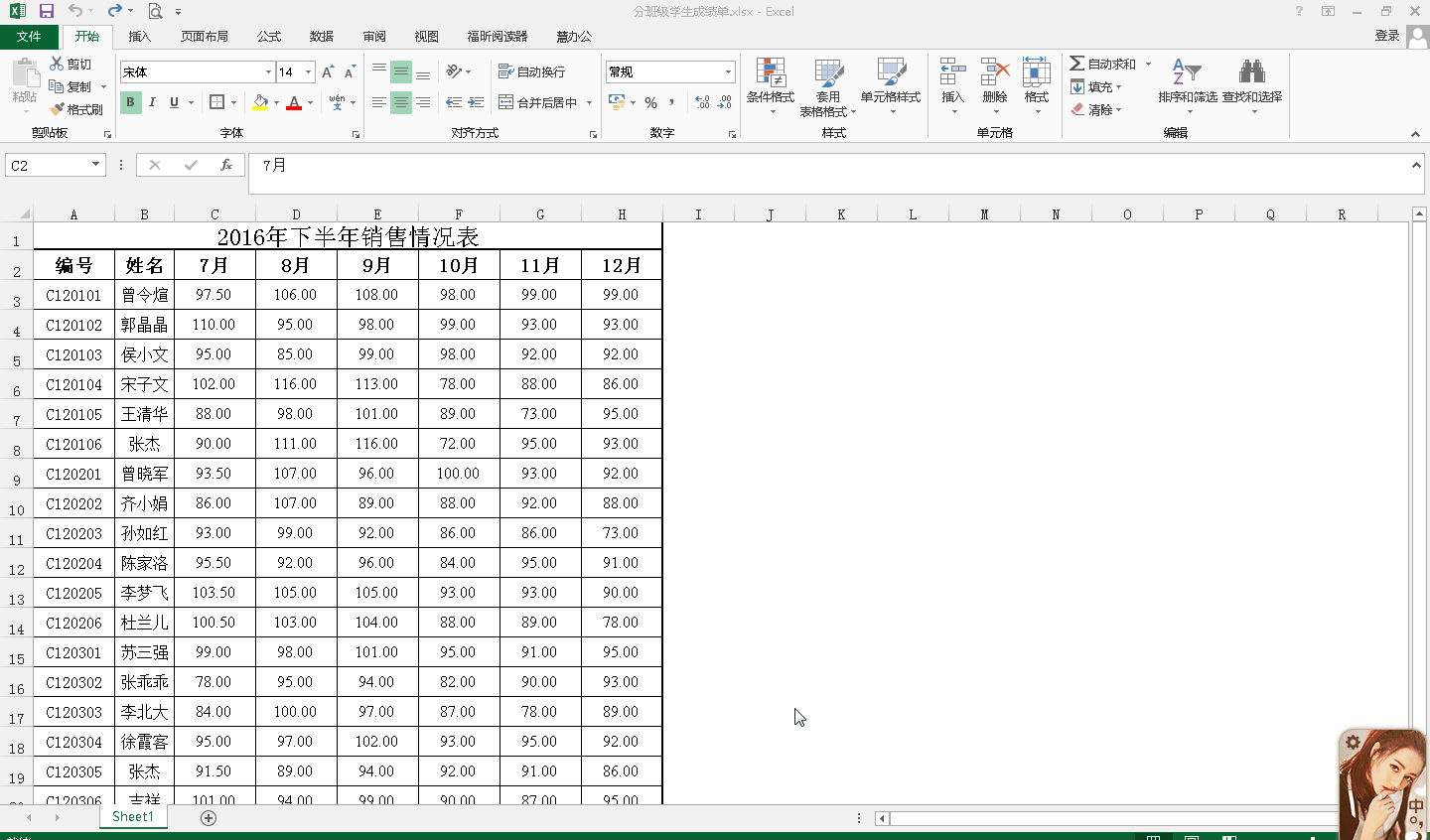
Task: Click the 插入 cells icon
Action: point(953,71)
